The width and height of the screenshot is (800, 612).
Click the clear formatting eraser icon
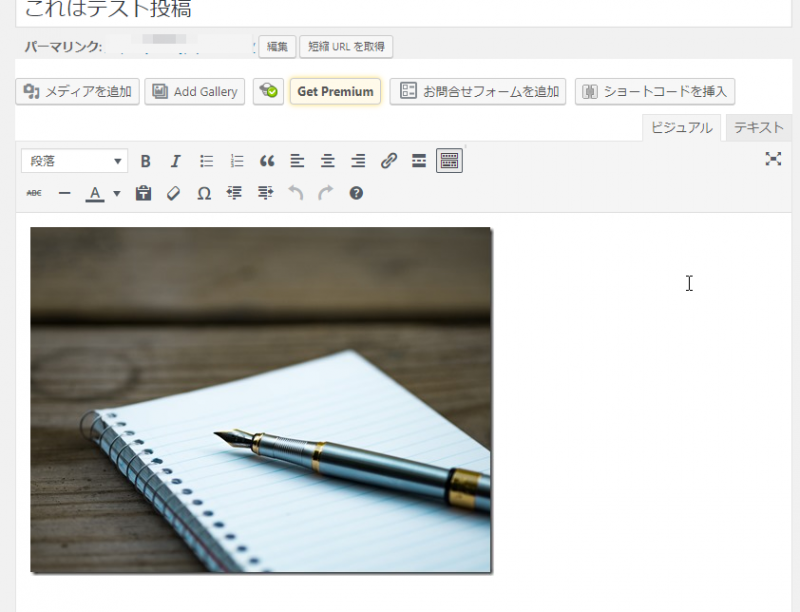[173, 193]
